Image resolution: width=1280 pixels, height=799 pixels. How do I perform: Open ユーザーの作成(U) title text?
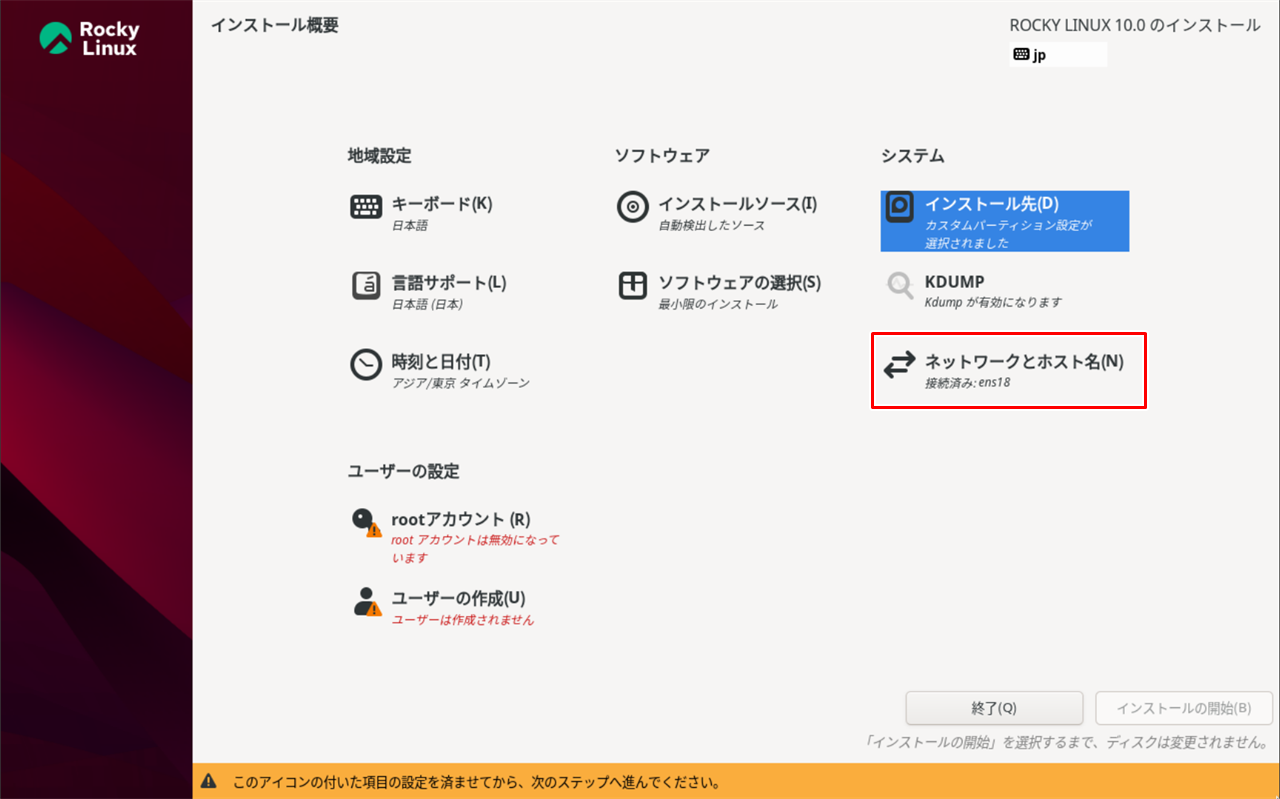458,598
